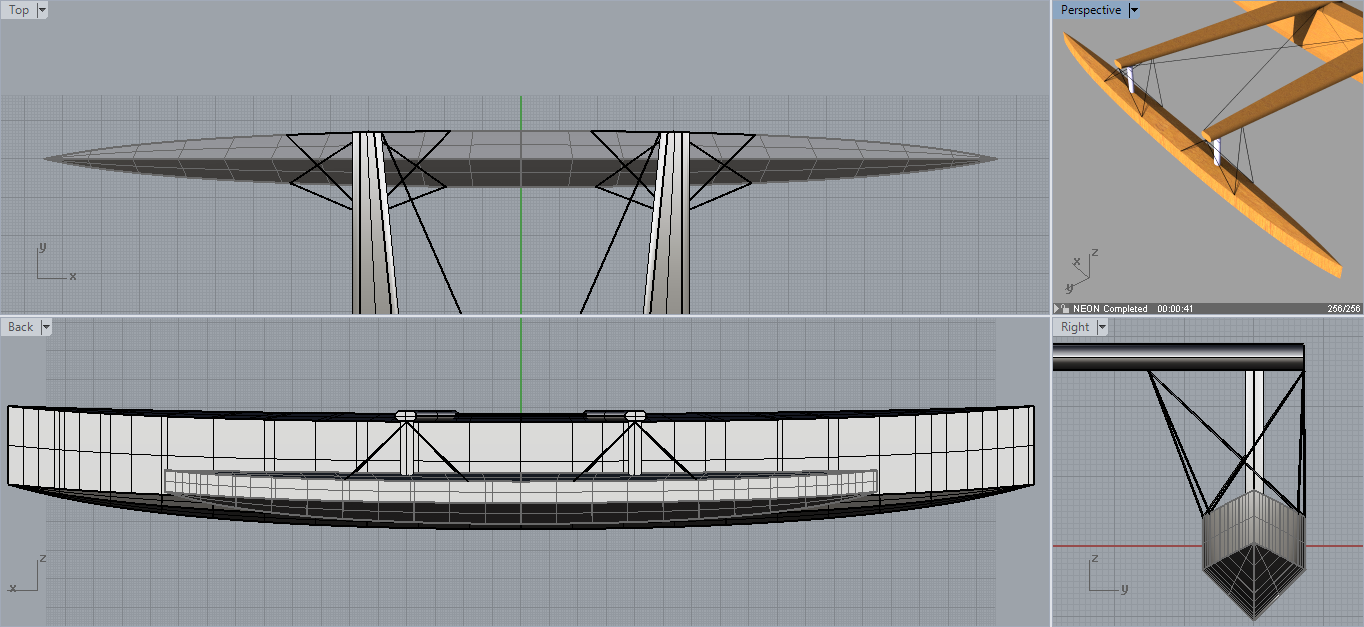
Task: Click the 'NEON Completed' status text
Action: (x=1110, y=309)
